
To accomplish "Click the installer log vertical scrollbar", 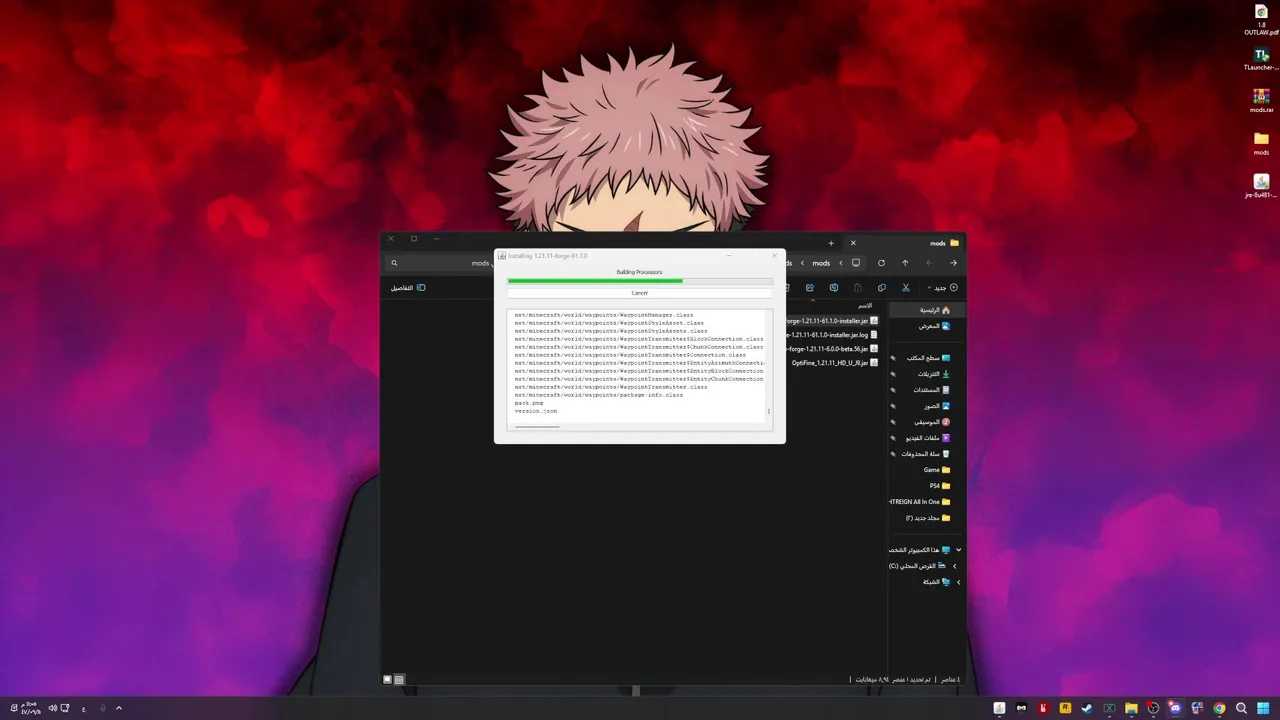I will point(769,411).
